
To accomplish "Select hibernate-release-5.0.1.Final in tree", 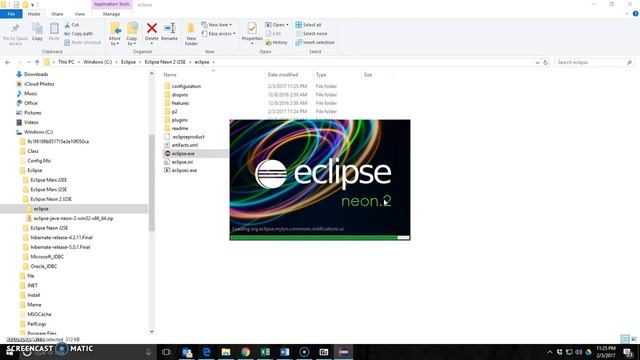I will (60, 247).
